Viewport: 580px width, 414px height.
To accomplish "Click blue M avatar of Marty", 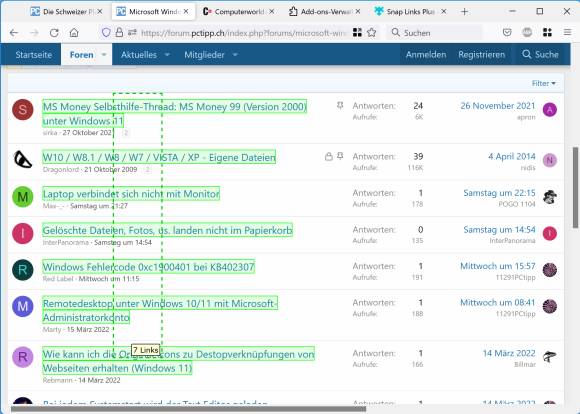I will (23, 306).
